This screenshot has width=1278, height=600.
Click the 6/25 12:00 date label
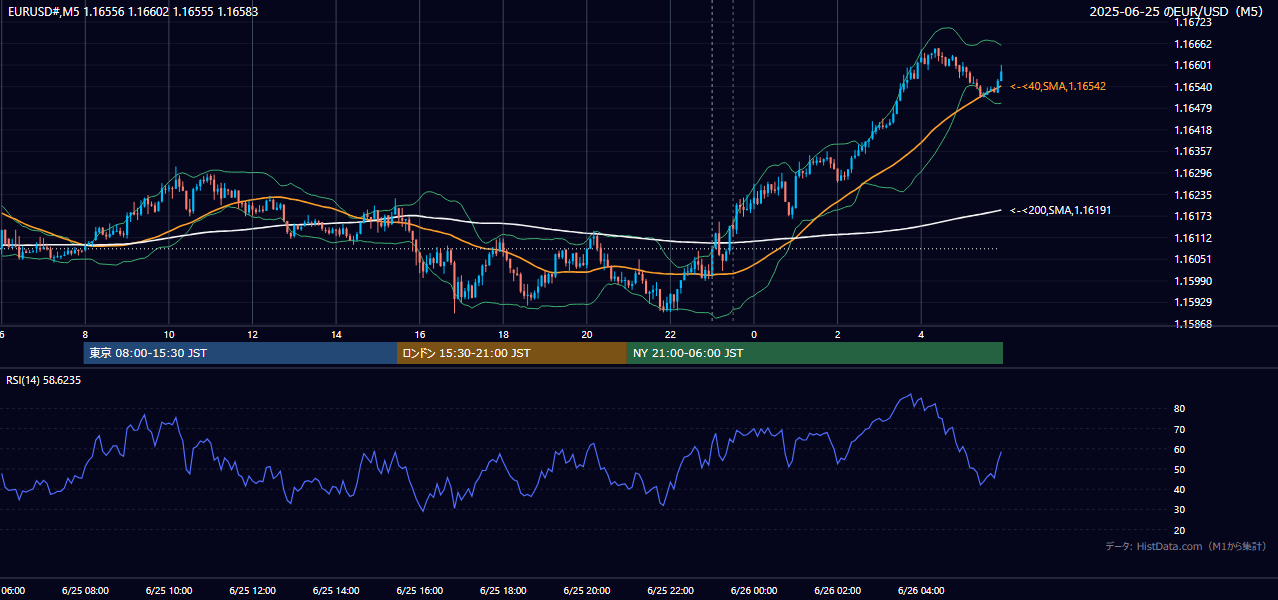(x=252, y=591)
